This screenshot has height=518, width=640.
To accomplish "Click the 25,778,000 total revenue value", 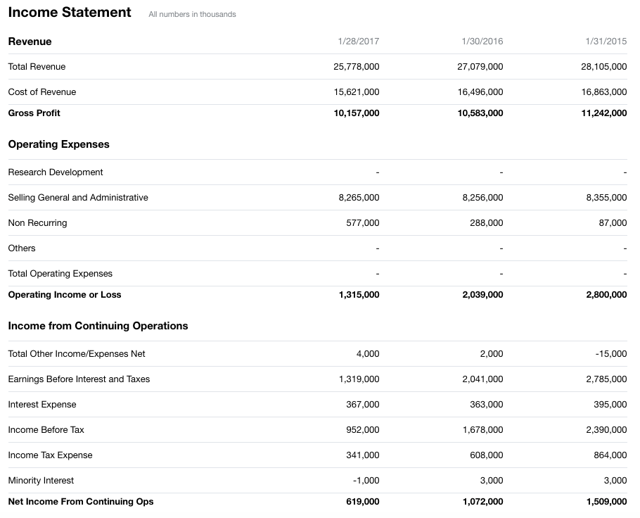I will pos(356,67).
